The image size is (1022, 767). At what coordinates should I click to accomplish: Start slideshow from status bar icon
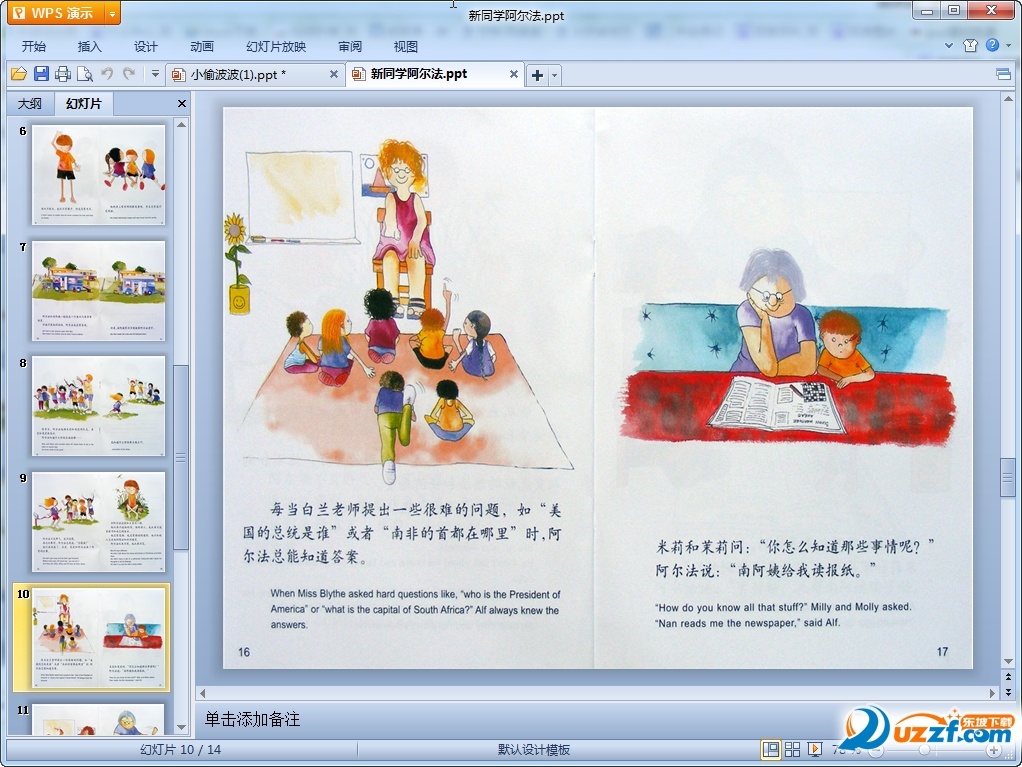click(815, 749)
